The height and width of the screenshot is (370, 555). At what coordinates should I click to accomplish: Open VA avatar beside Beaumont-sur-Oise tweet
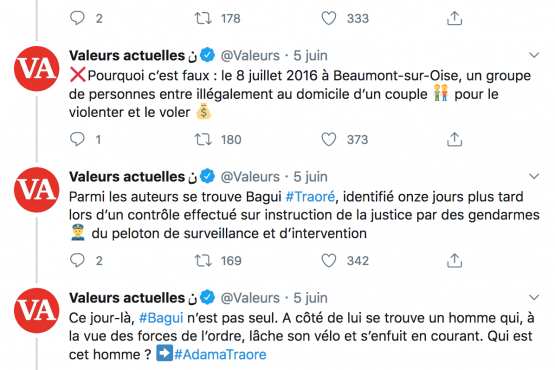(x=37, y=69)
